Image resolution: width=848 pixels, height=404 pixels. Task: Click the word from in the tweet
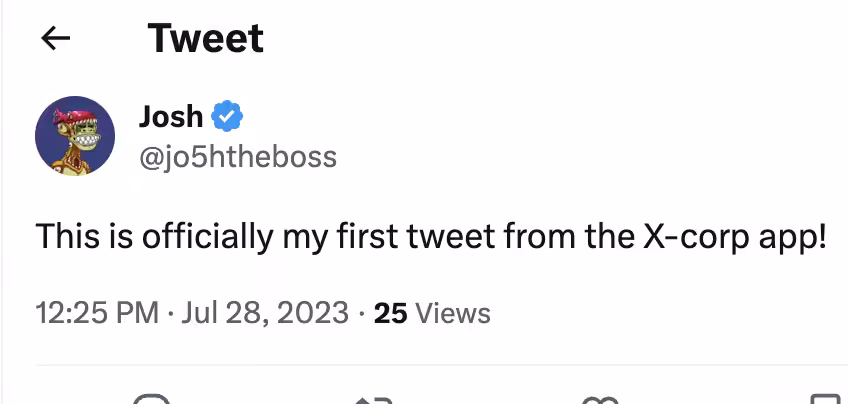(540, 237)
